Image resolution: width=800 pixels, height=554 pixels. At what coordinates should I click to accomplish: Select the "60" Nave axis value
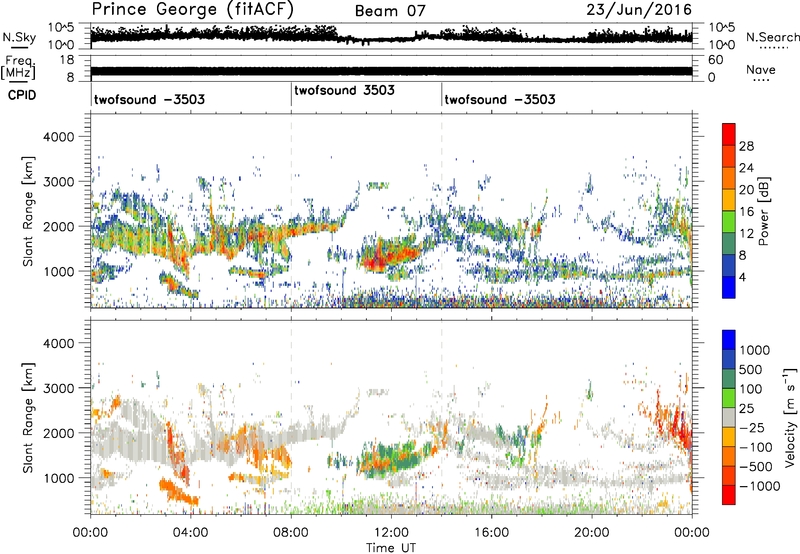715,60
